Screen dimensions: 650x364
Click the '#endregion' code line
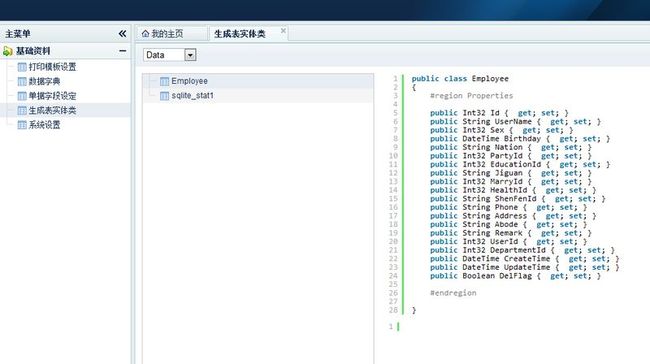tap(453, 293)
